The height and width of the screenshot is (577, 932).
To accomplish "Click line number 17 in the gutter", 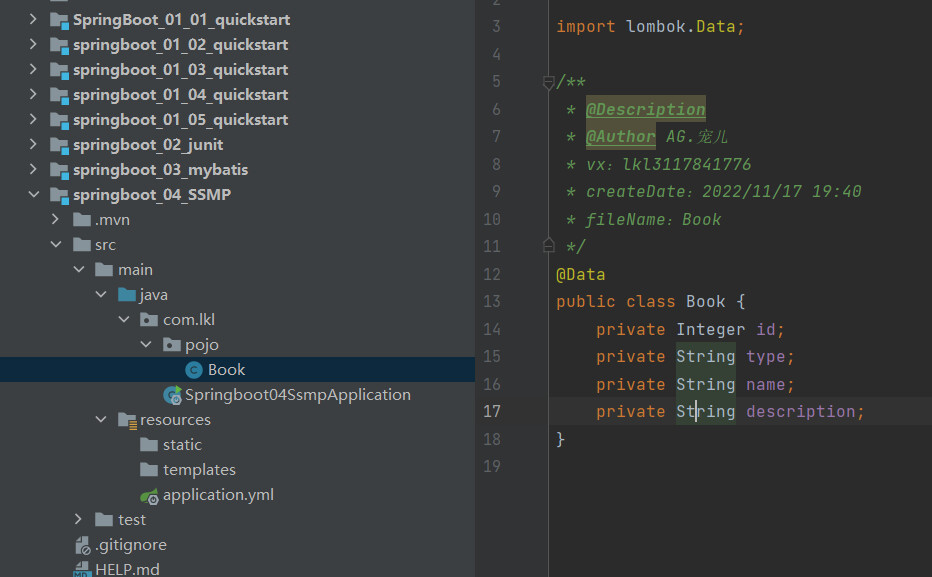I will (x=492, y=411).
